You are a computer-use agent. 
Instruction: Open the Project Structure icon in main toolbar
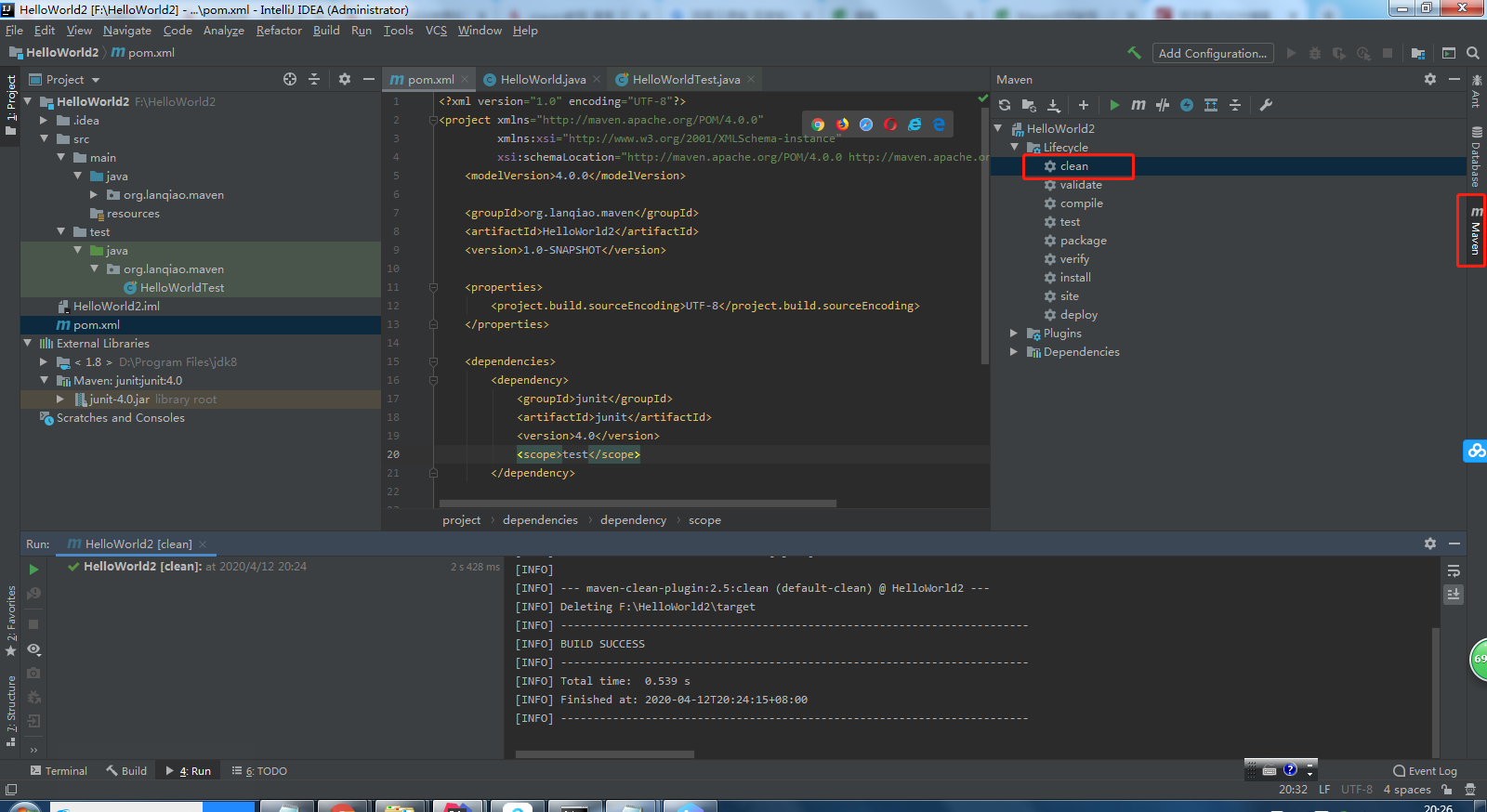point(1418,53)
